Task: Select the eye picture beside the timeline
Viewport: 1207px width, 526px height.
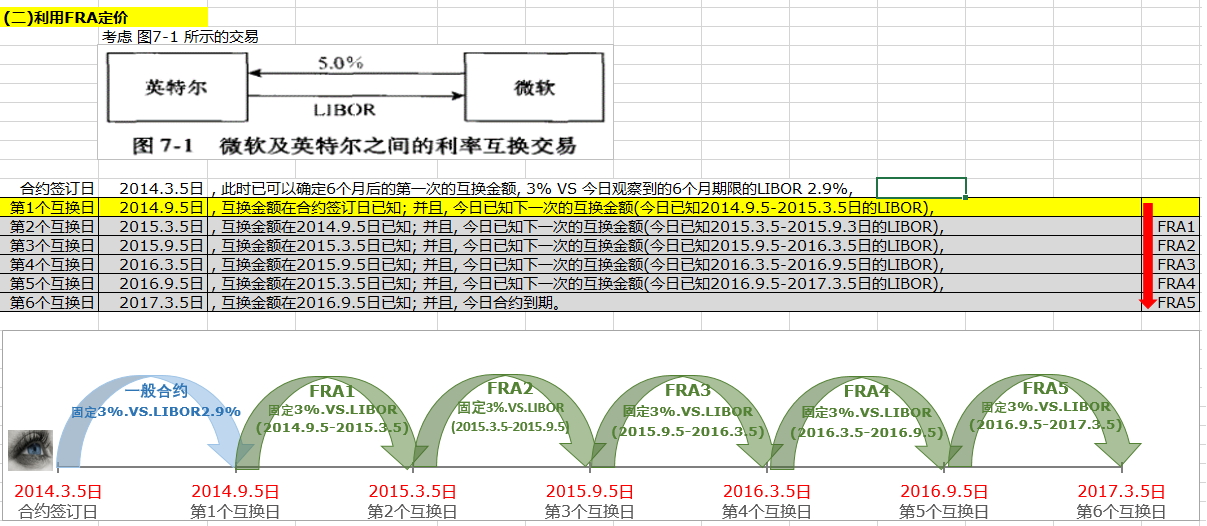Action: (30, 450)
